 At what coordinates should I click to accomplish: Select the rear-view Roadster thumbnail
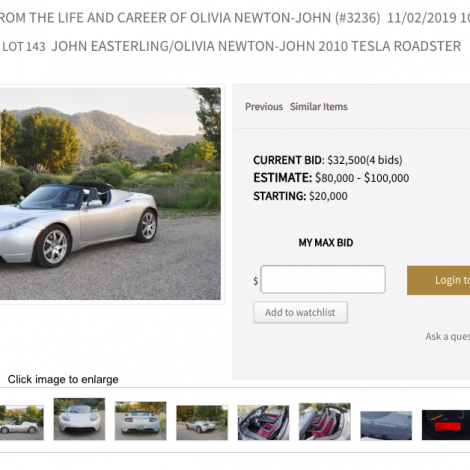141,421
